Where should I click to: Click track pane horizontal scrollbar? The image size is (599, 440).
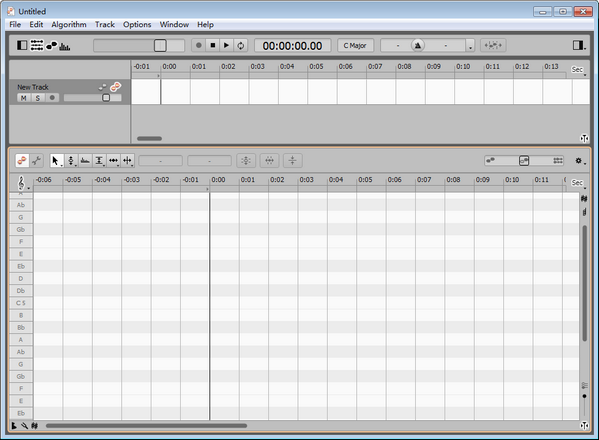pyautogui.click(x=149, y=138)
